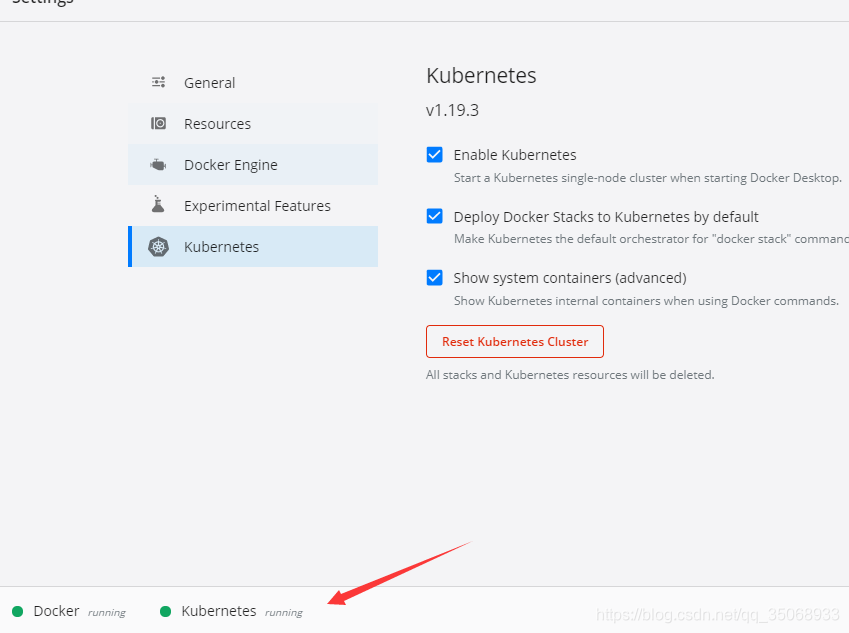
Task: Click the green Kubernetes status dot
Action: click(166, 611)
